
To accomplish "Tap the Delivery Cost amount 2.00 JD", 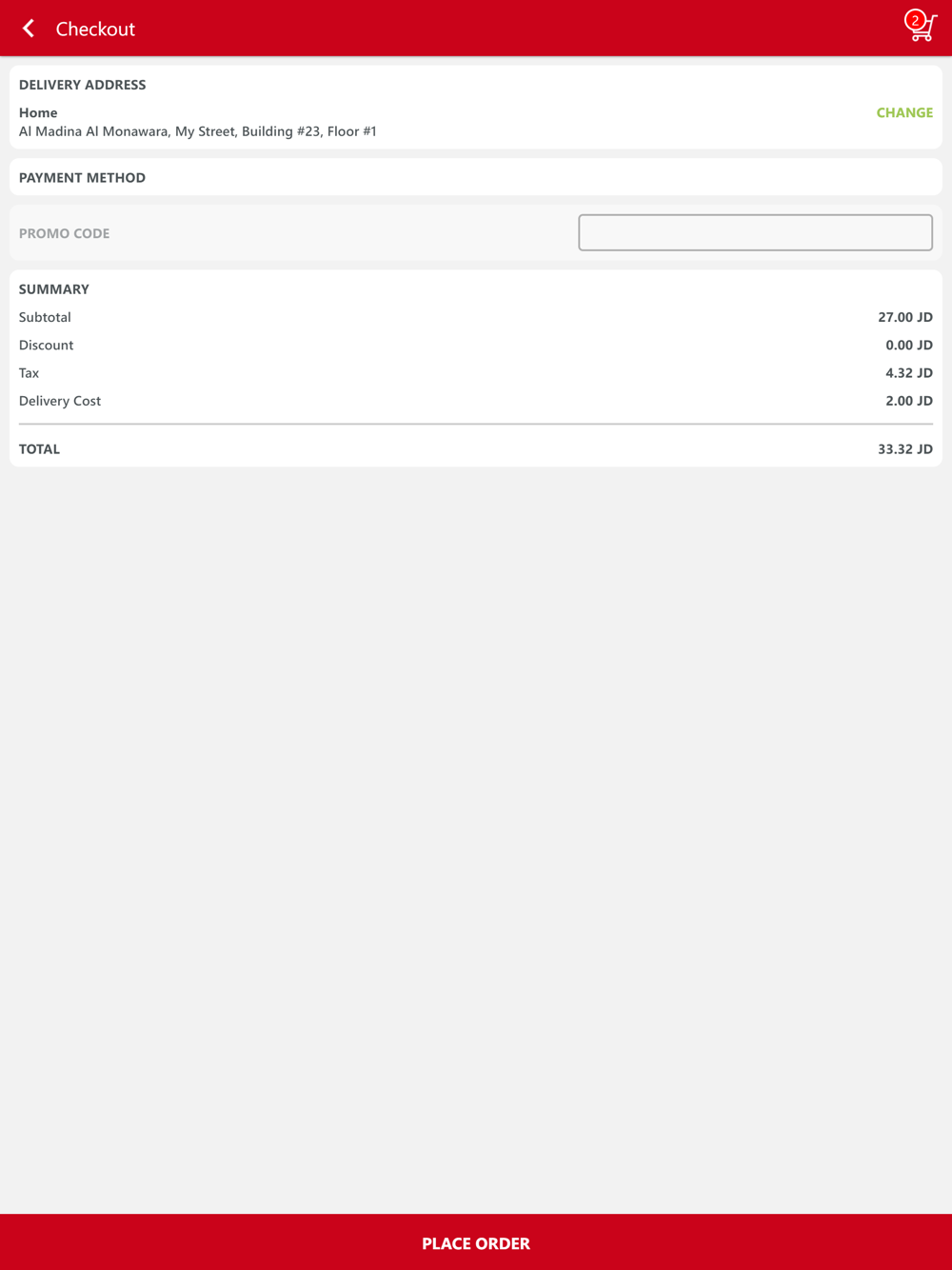I will 909,401.
